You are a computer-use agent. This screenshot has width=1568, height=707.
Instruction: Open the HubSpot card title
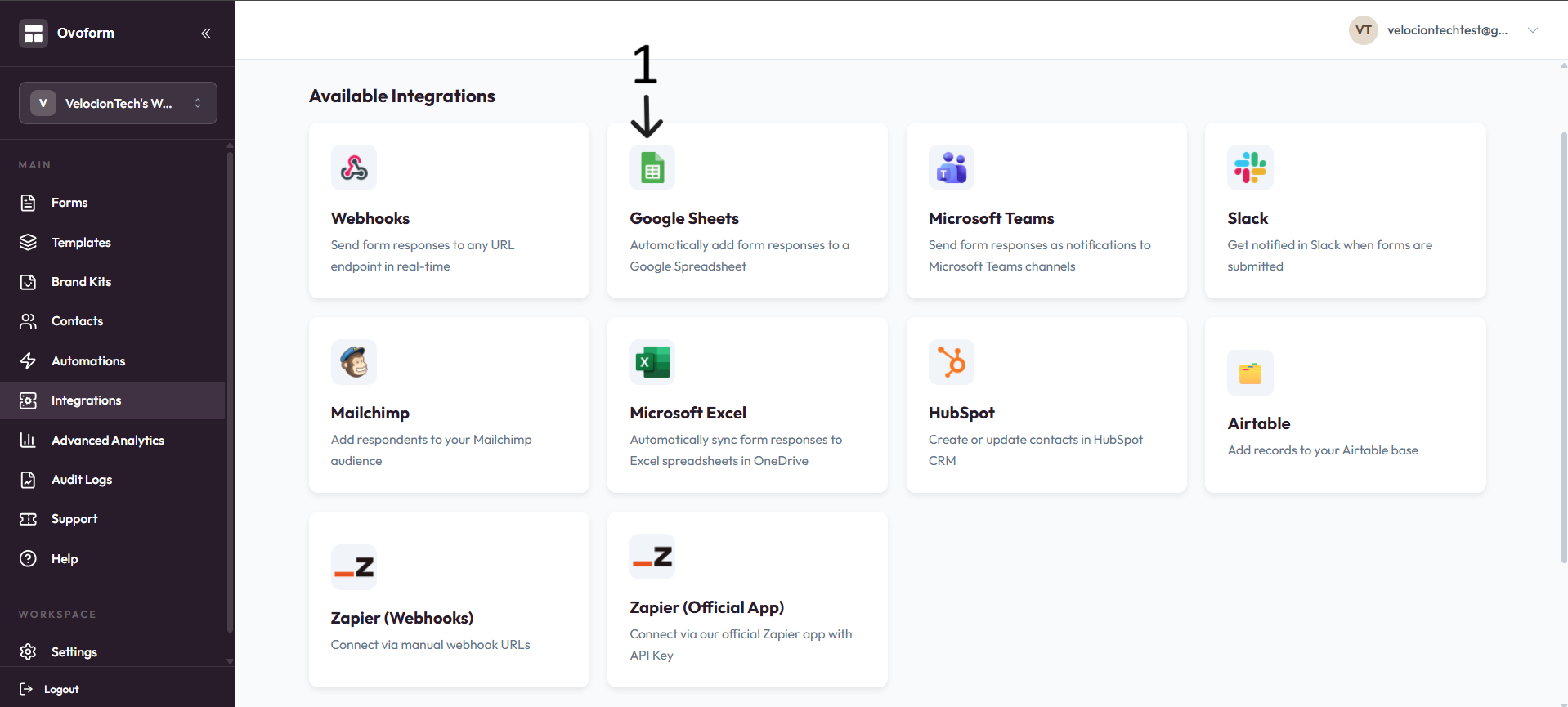pyautogui.click(x=961, y=413)
